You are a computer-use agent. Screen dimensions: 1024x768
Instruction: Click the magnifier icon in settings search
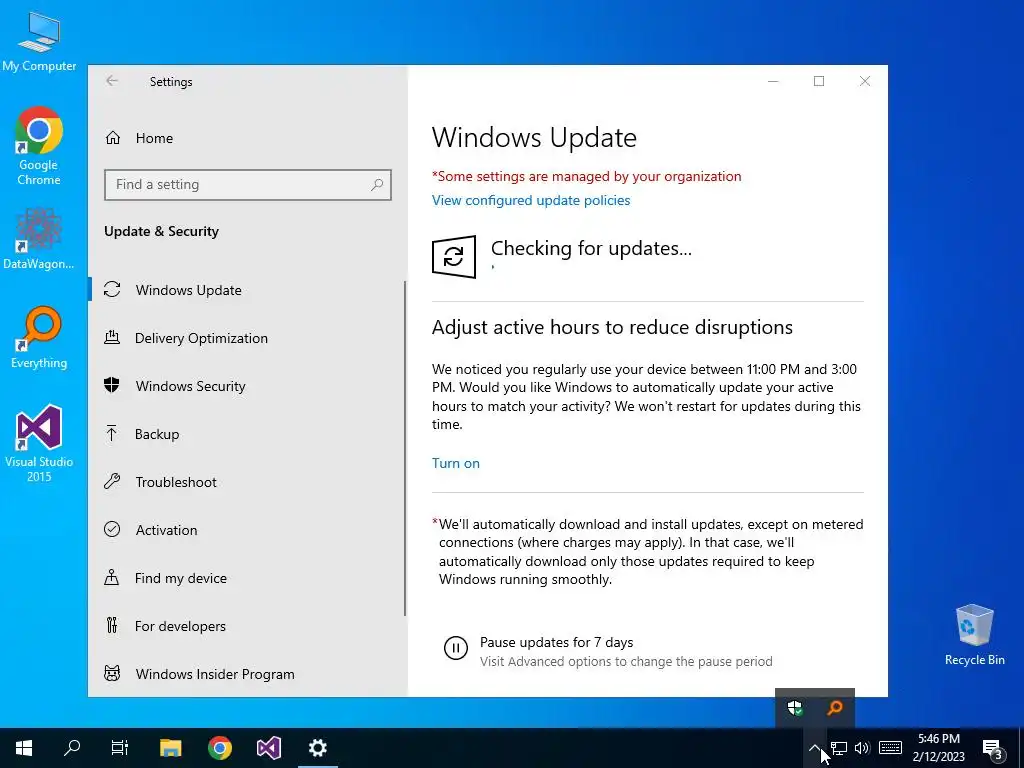pos(377,185)
